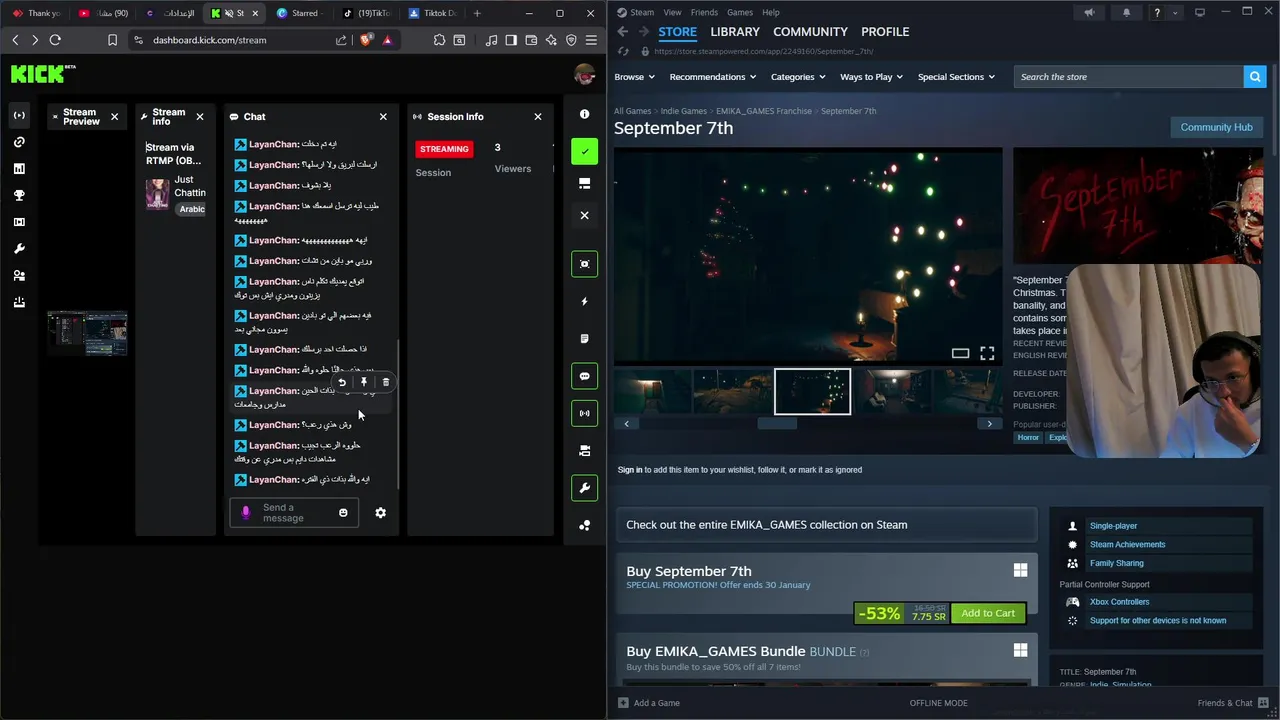Open Steam's Community tab
The image size is (1280, 720).
click(810, 32)
